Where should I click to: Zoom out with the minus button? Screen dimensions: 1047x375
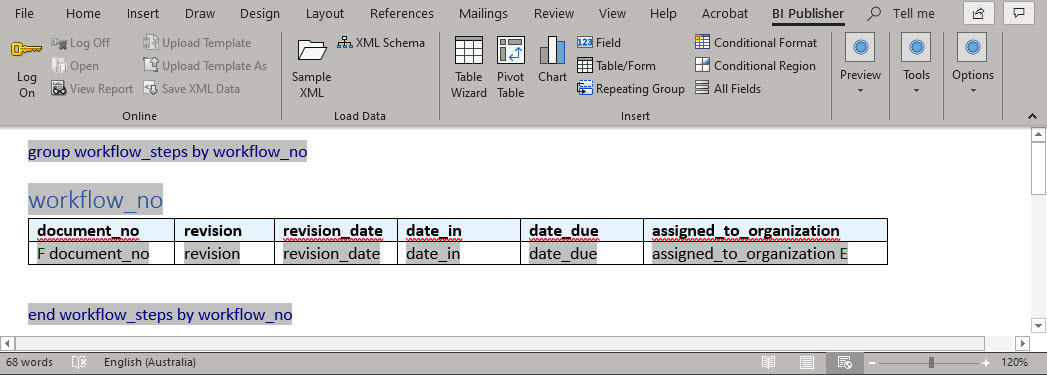[871, 363]
